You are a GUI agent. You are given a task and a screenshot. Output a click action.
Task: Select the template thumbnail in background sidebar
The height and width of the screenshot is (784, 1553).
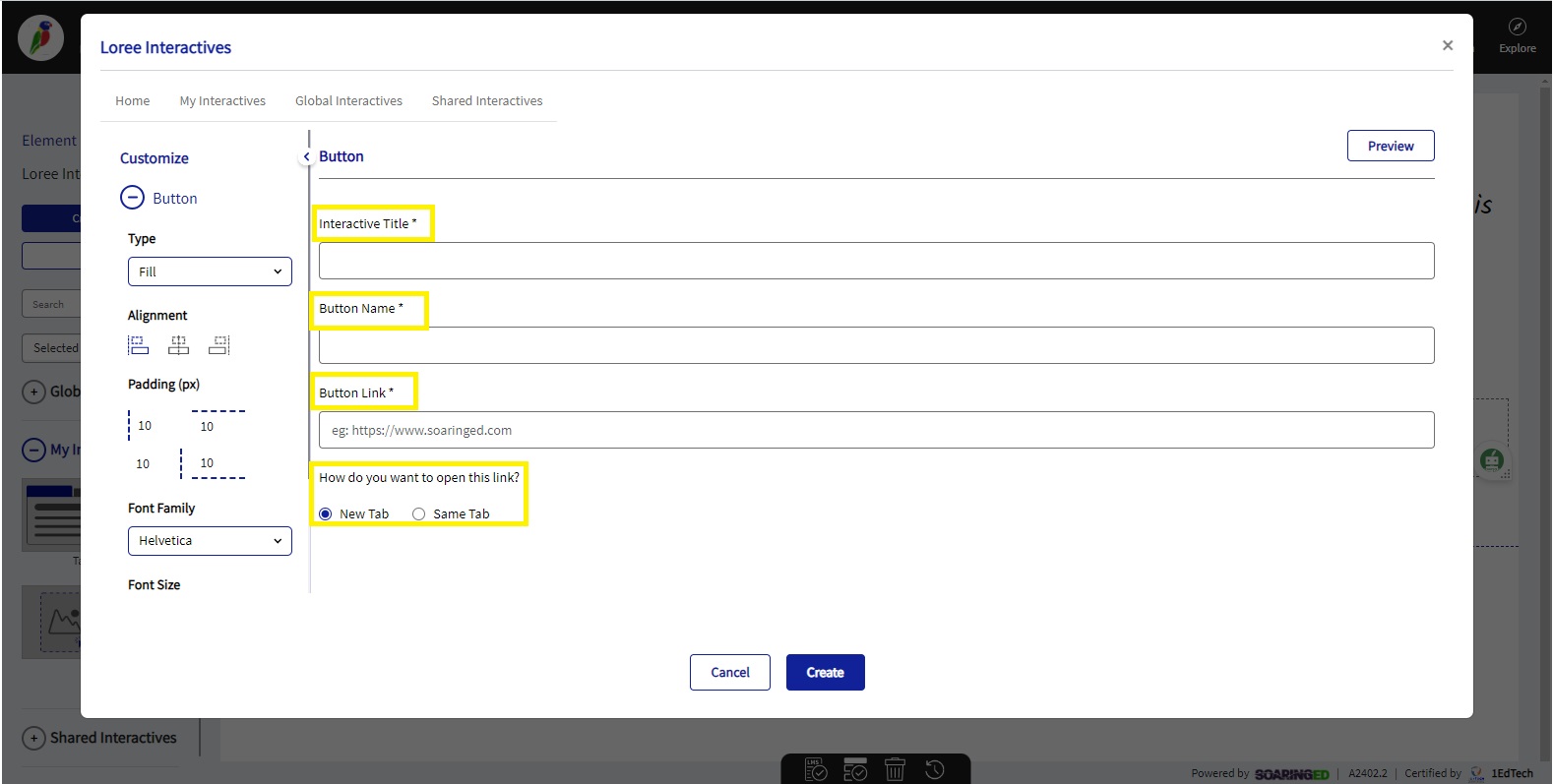click(x=51, y=515)
